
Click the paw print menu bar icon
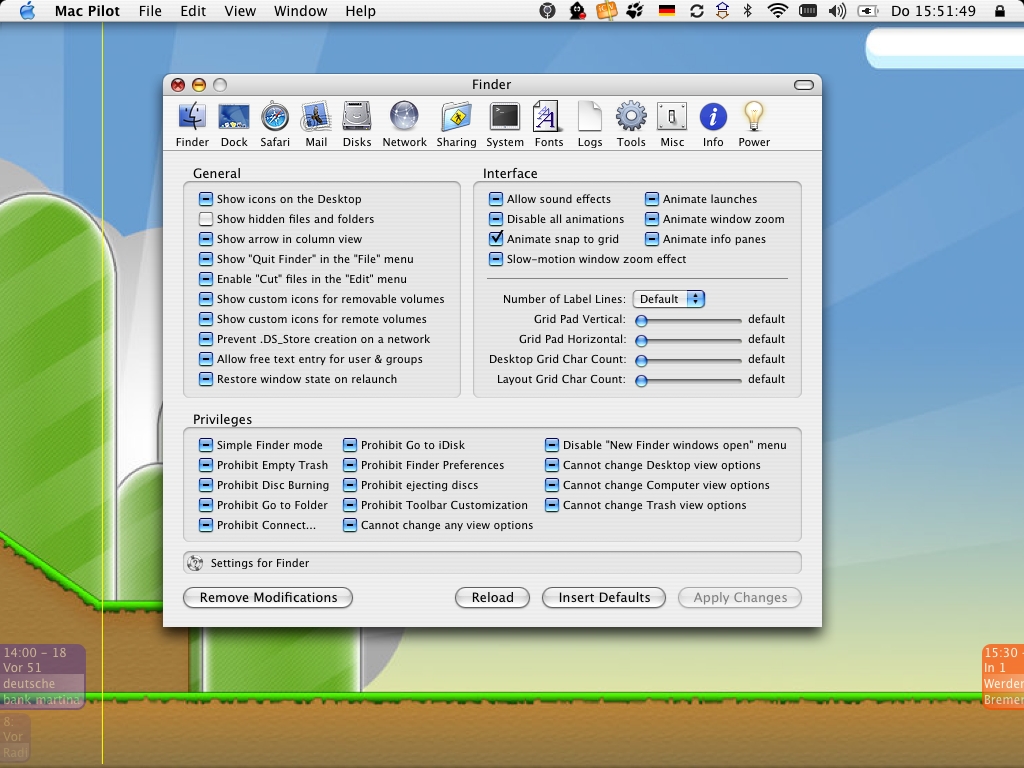point(635,10)
